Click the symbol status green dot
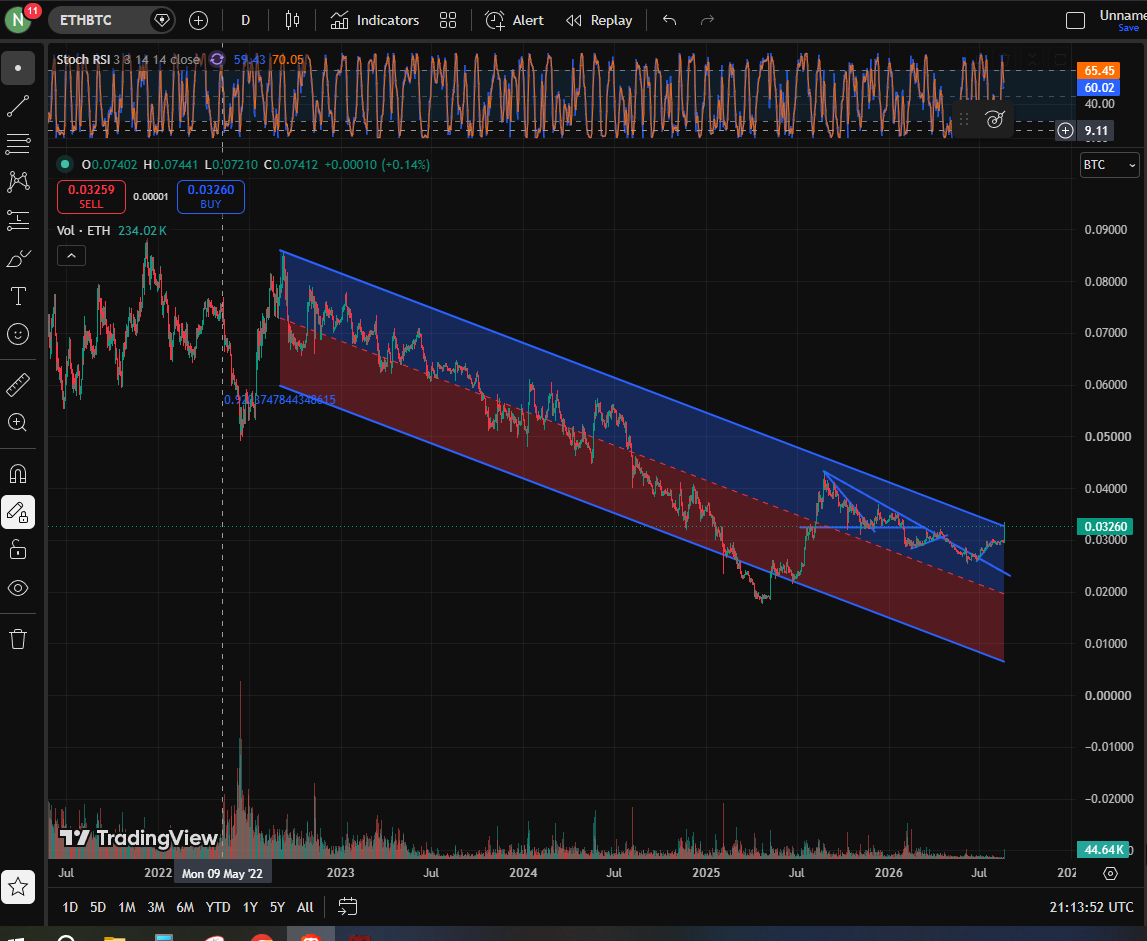The image size is (1147, 941). 65,165
